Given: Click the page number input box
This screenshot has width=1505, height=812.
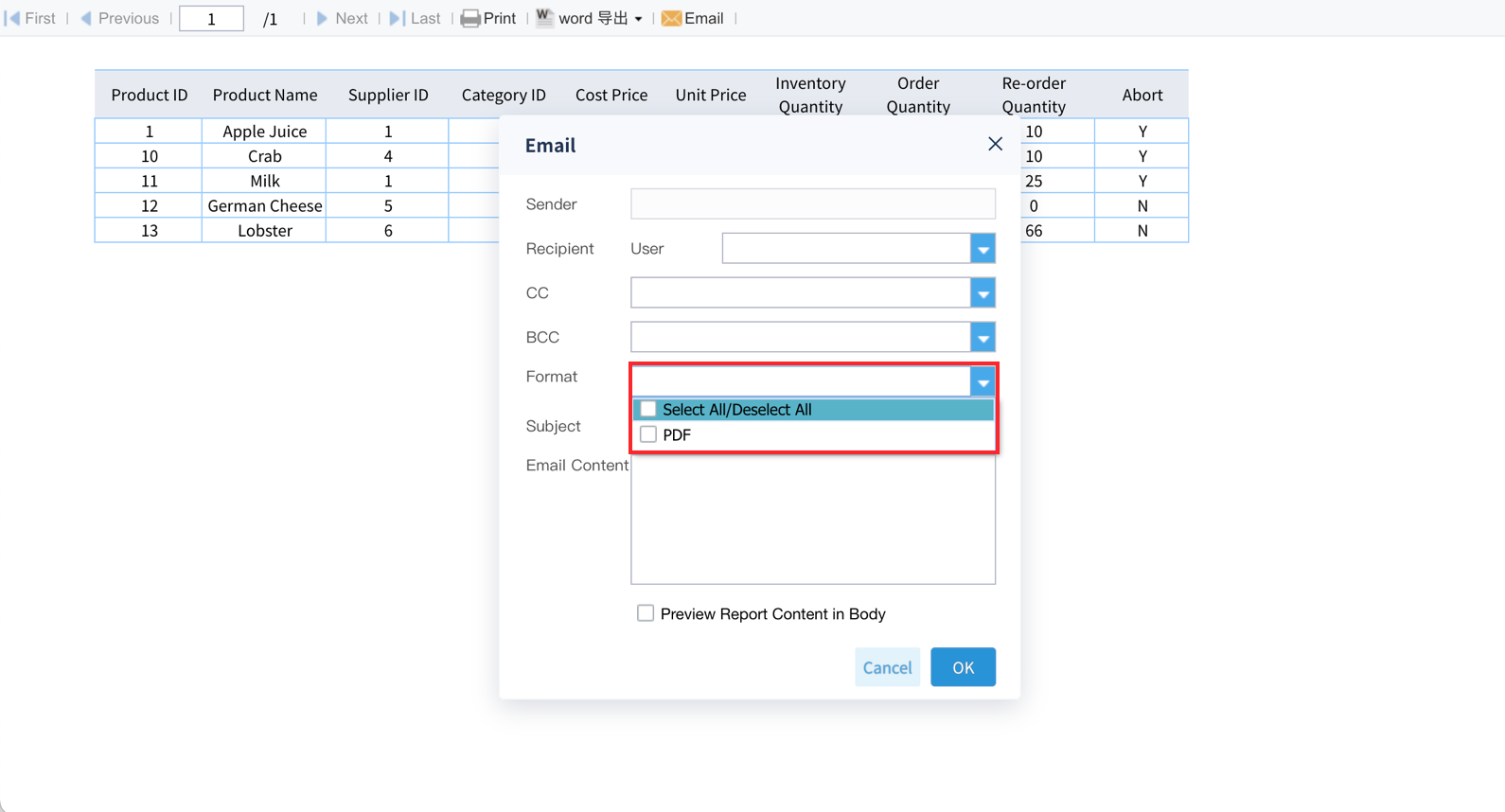Looking at the screenshot, I should coord(211,18).
